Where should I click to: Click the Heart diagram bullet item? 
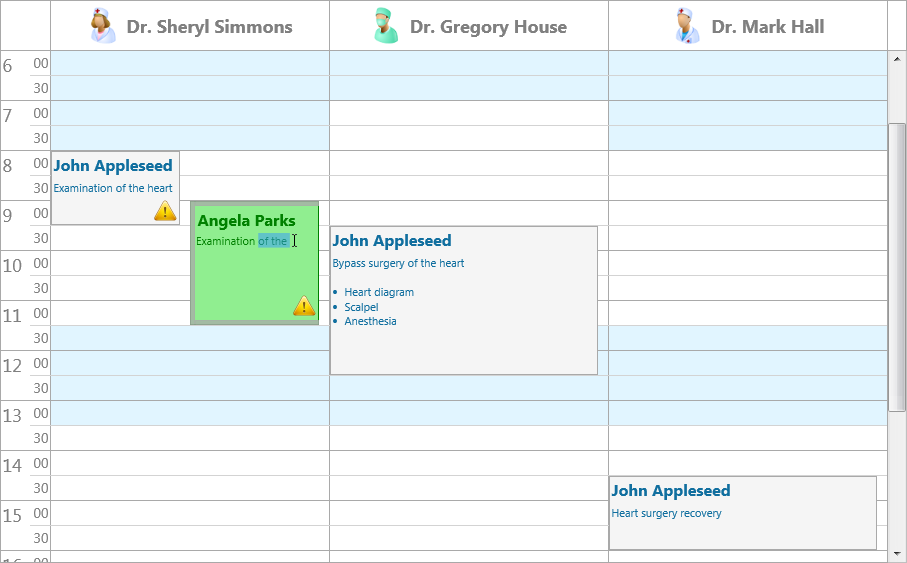pos(379,292)
